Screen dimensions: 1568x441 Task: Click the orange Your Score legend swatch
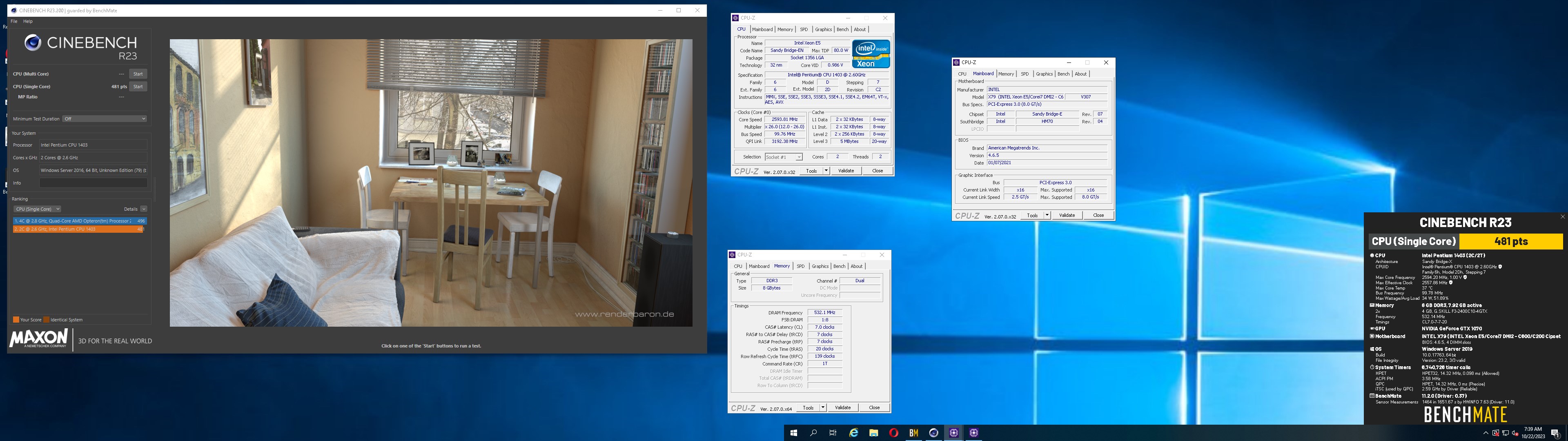click(16, 319)
